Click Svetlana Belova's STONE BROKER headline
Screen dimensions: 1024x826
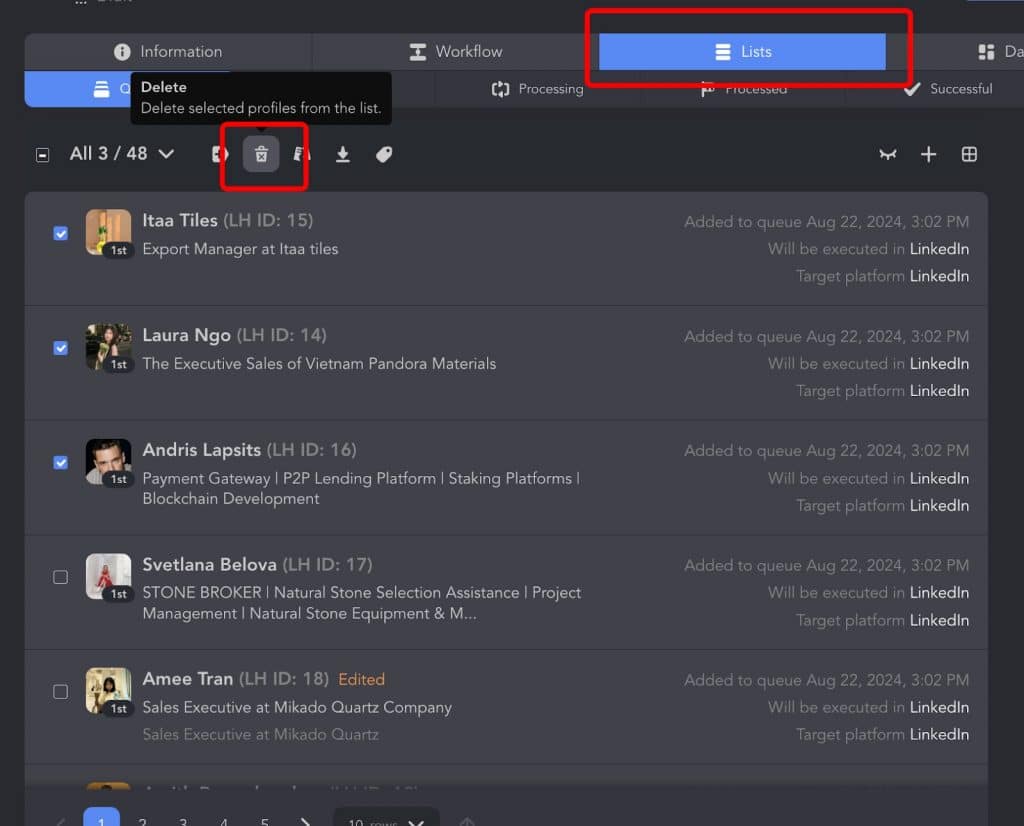pyautogui.click(x=362, y=603)
